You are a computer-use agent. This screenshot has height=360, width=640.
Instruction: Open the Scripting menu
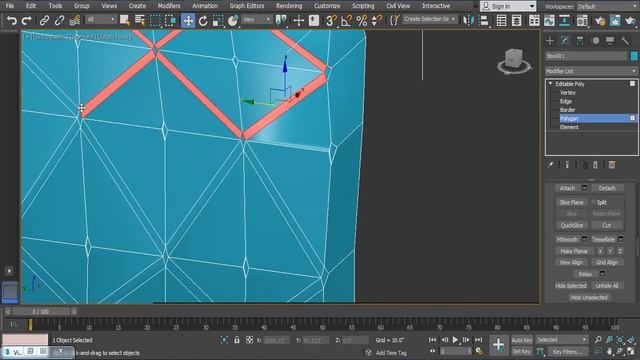coord(363,6)
